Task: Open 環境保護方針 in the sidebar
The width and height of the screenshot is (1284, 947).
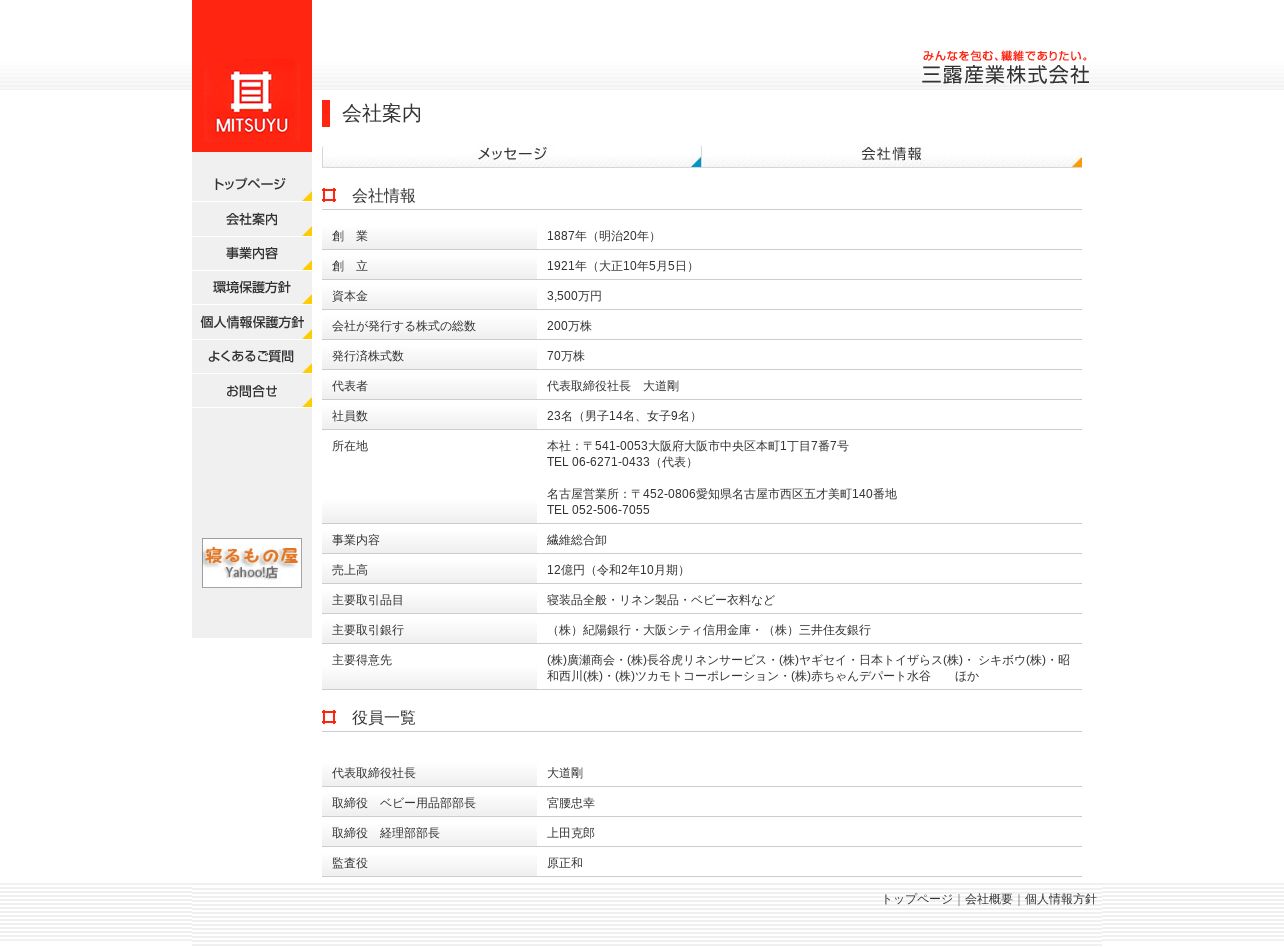Action: click(x=252, y=288)
